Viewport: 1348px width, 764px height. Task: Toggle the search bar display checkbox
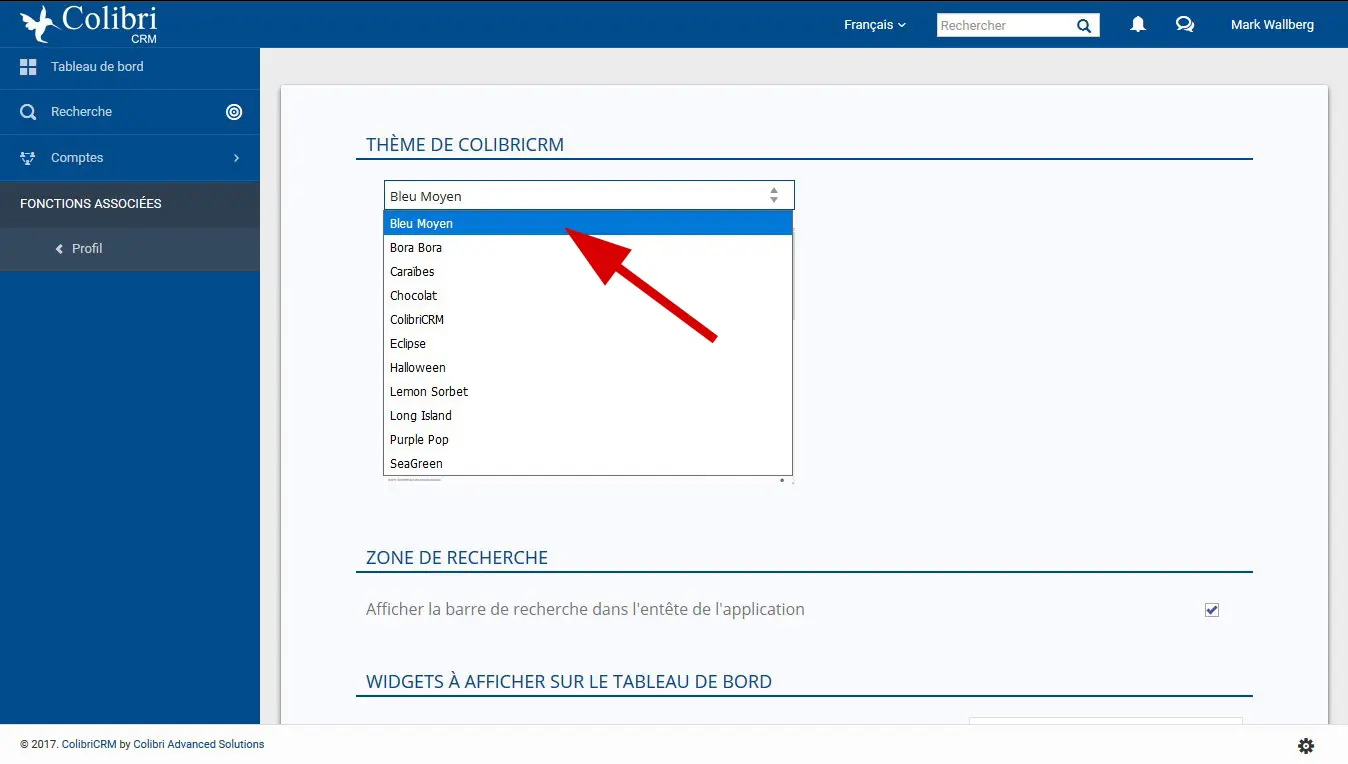click(x=1212, y=610)
